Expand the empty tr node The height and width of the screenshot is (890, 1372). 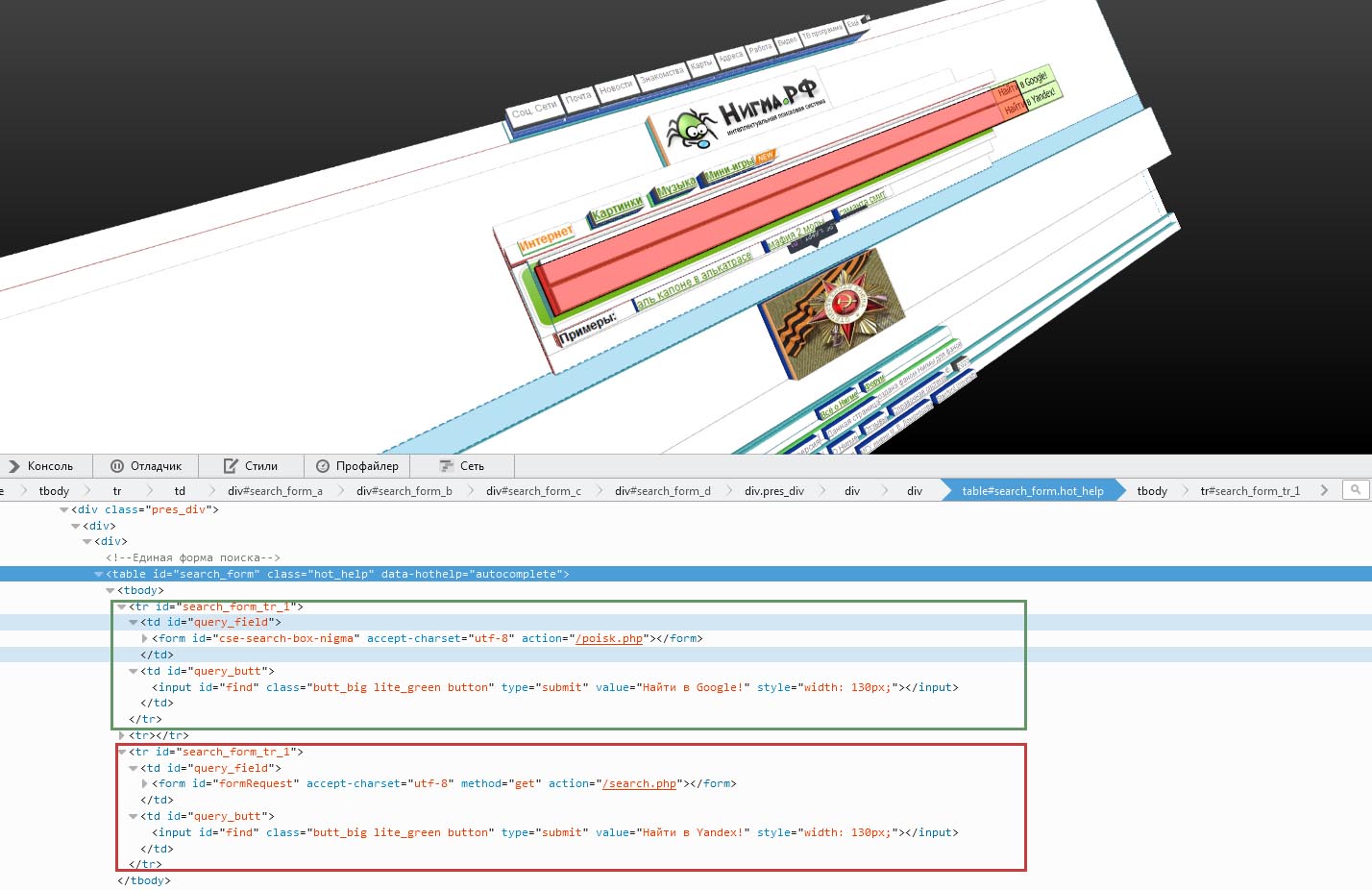[x=122, y=735]
